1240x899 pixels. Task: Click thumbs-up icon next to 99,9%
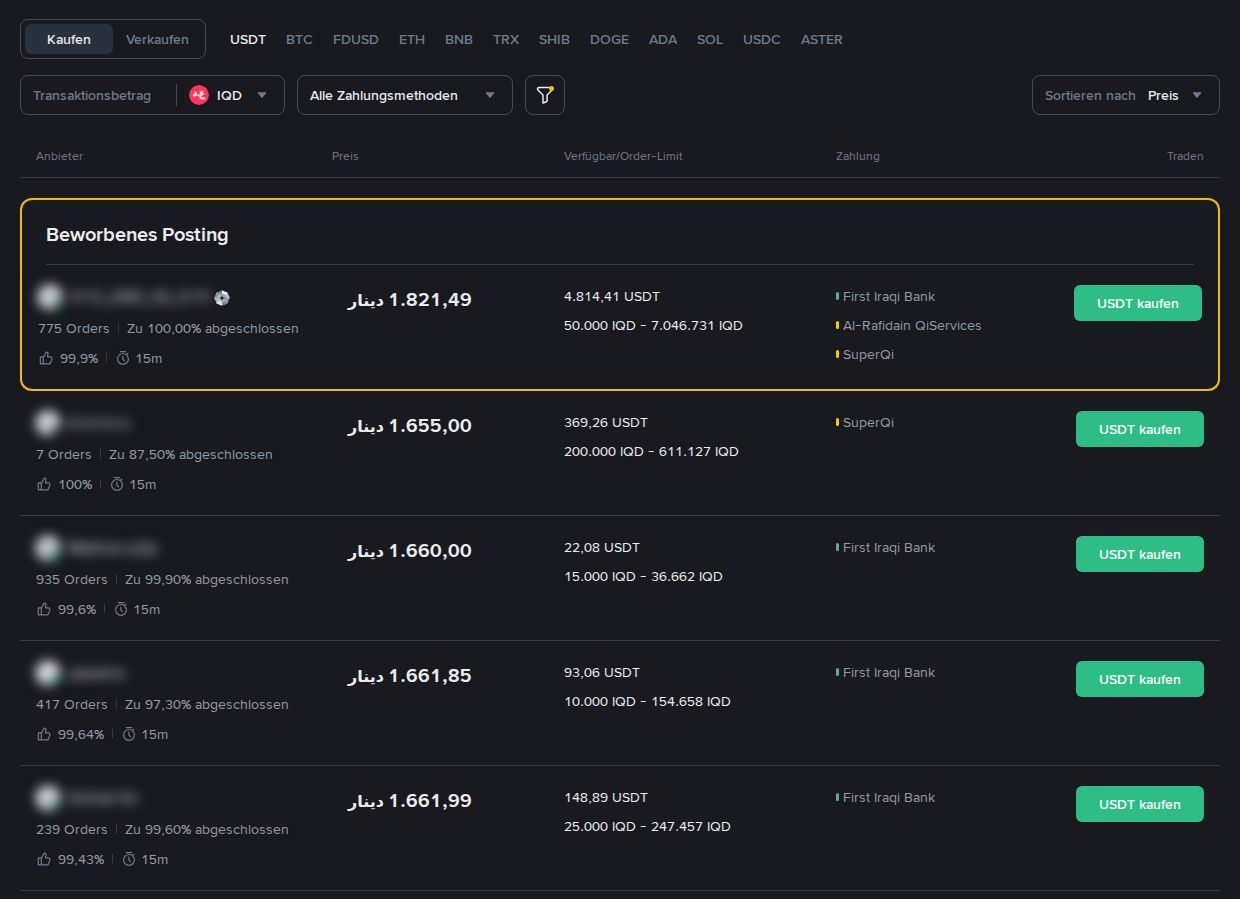point(45,358)
